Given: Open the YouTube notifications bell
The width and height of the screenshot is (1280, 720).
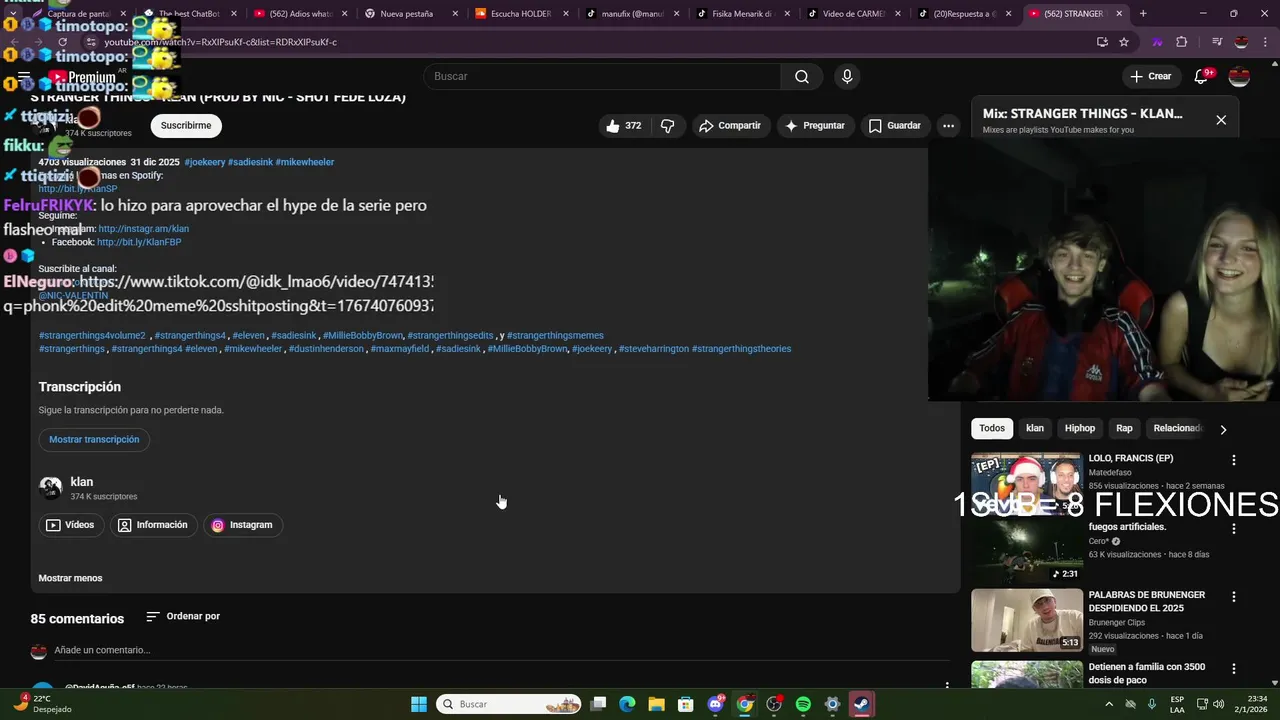Looking at the screenshot, I should pyautogui.click(x=1202, y=76).
